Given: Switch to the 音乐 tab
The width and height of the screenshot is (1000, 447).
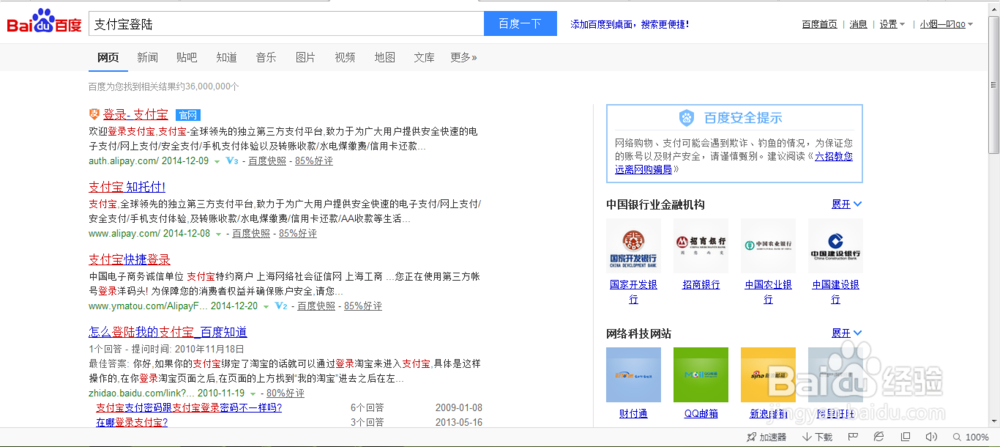Looking at the screenshot, I should coord(266,57).
